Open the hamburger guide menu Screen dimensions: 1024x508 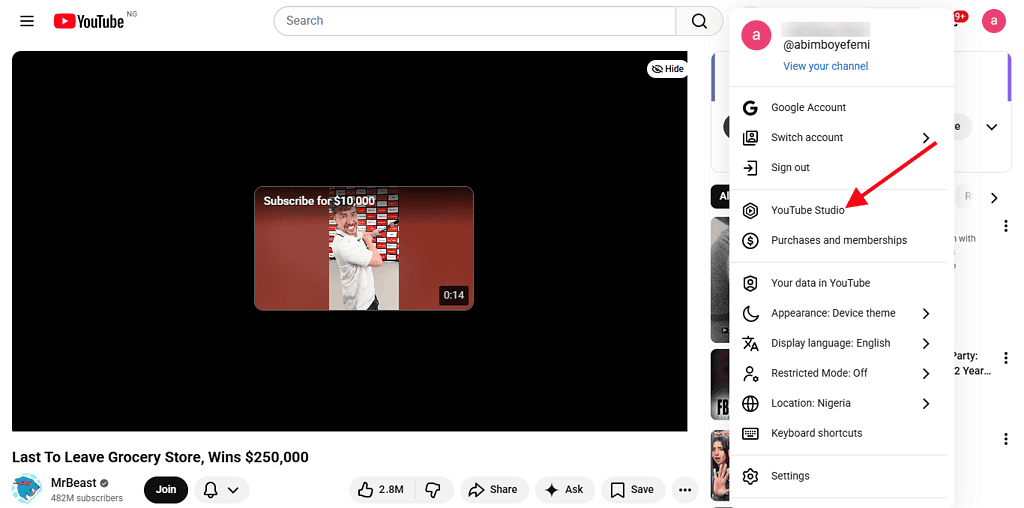point(27,21)
